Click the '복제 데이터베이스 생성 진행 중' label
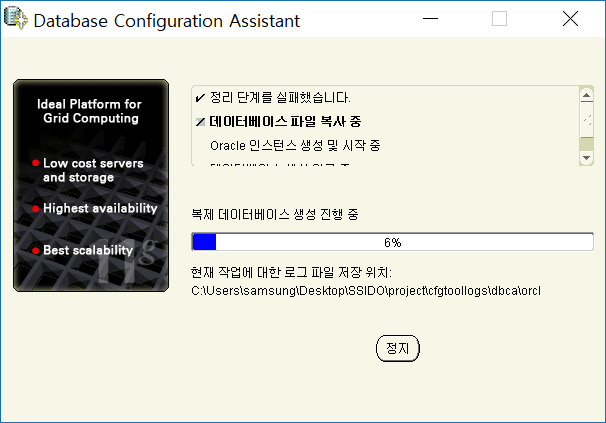The height and width of the screenshot is (423, 606). point(275,214)
